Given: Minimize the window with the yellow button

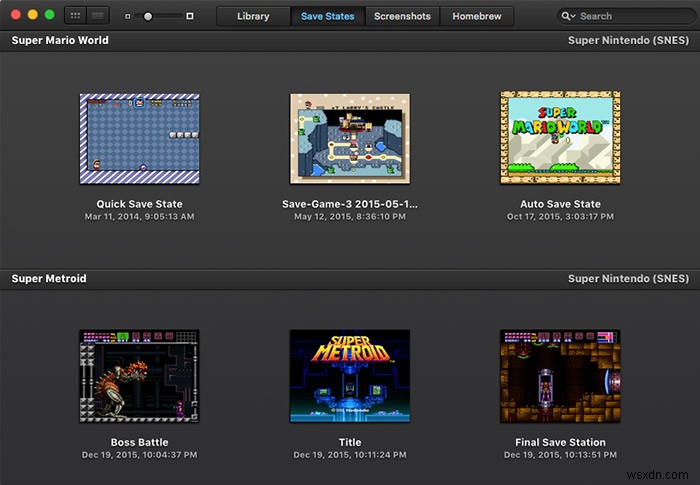Looking at the screenshot, I should pos(33,15).
